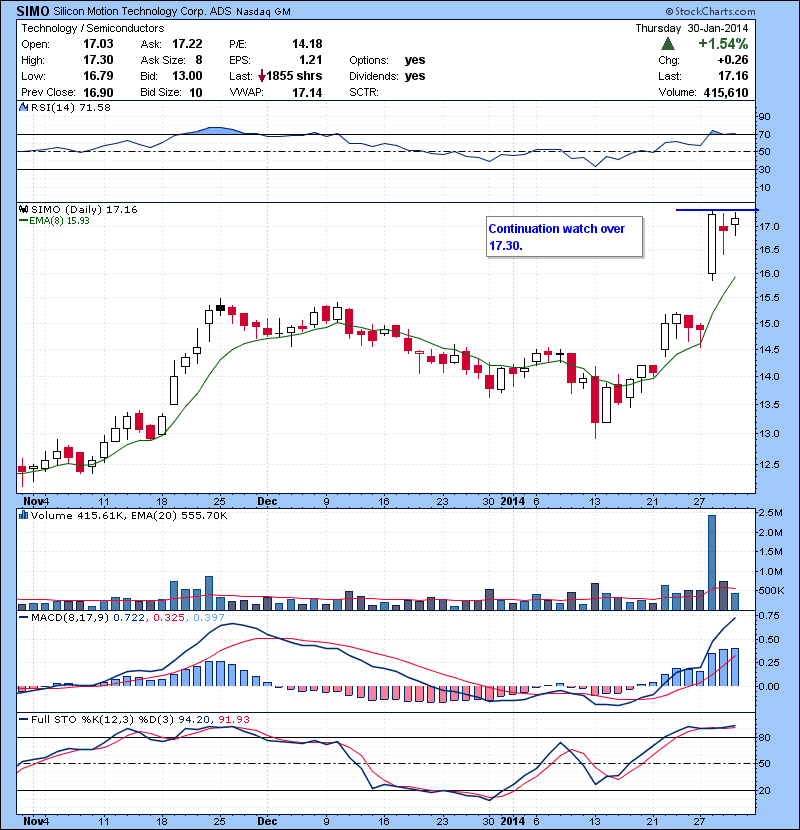Click the blue horizontal resistance line above 17.0

717,210
